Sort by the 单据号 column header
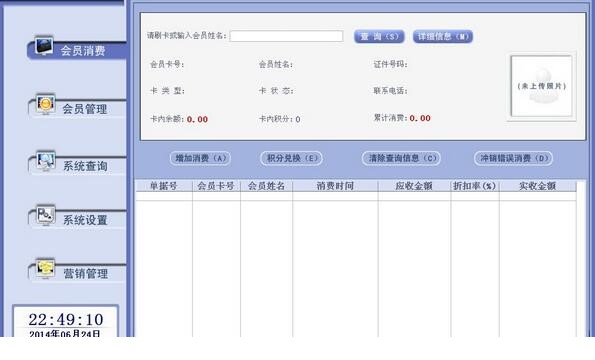The image size is (595, 360). pyautogui.click(x=164, y=186)
